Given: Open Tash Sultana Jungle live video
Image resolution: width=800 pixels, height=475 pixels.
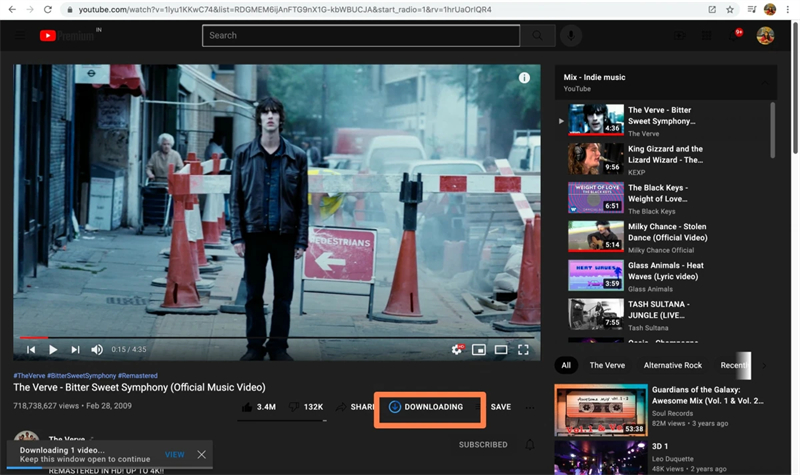Looking at the screenshot, I should pyautogui.click(x=663, y=314).
